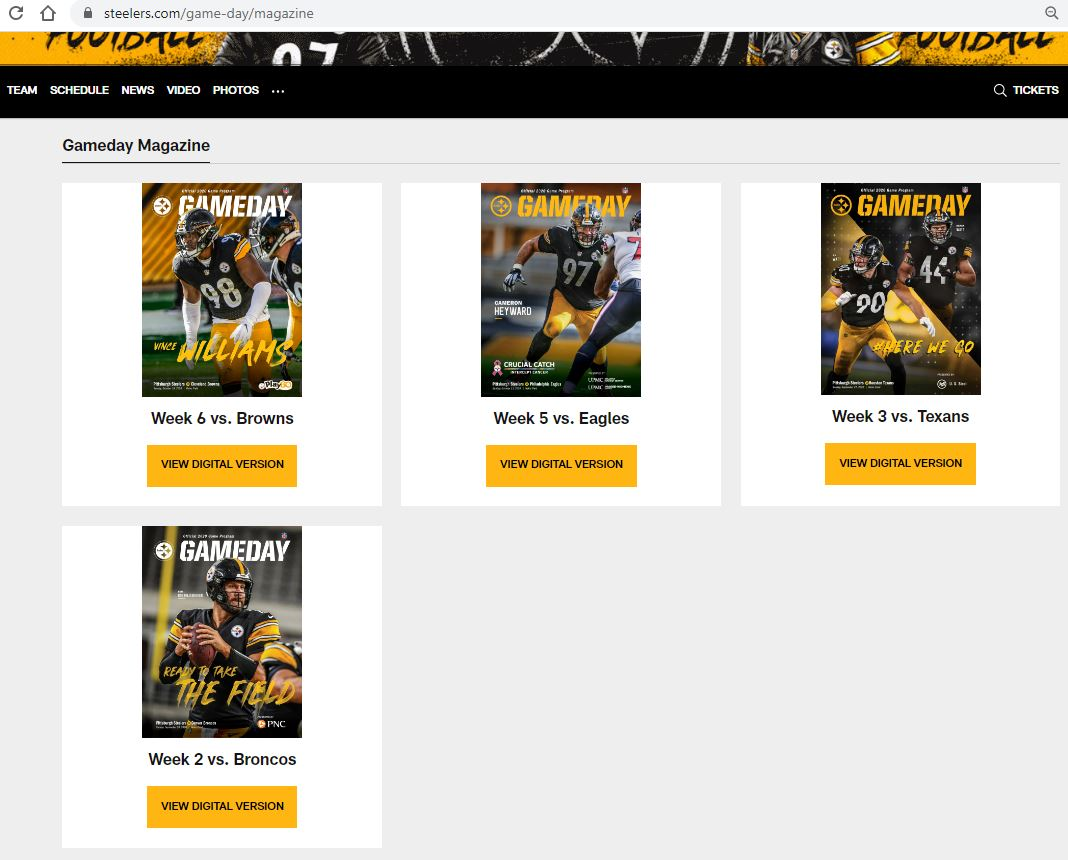Click the Week 3 vs. Texans title
This screenshot has width=1068, height=860.
point(900,416)
